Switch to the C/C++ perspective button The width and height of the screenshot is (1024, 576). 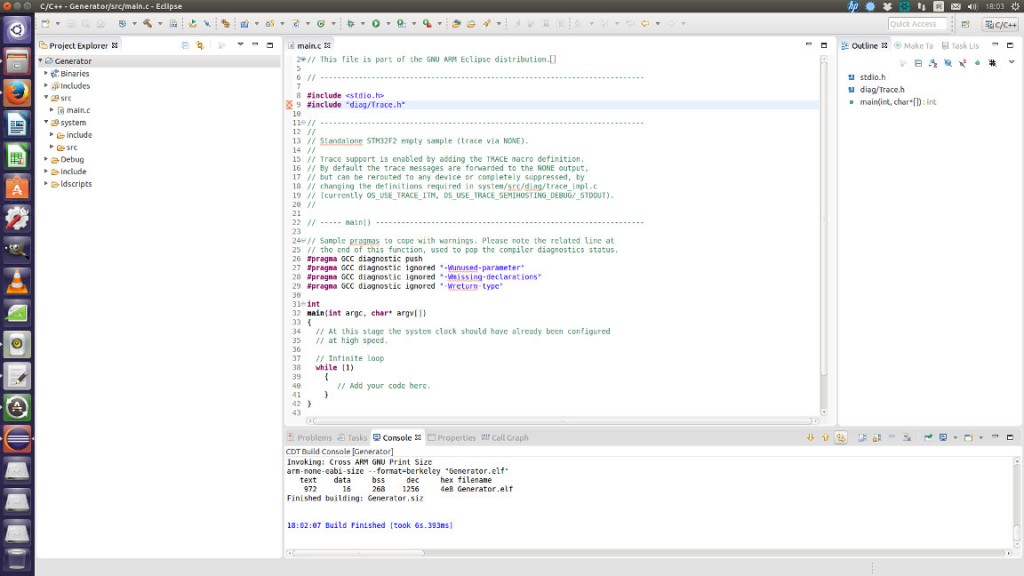point(1000,24)
